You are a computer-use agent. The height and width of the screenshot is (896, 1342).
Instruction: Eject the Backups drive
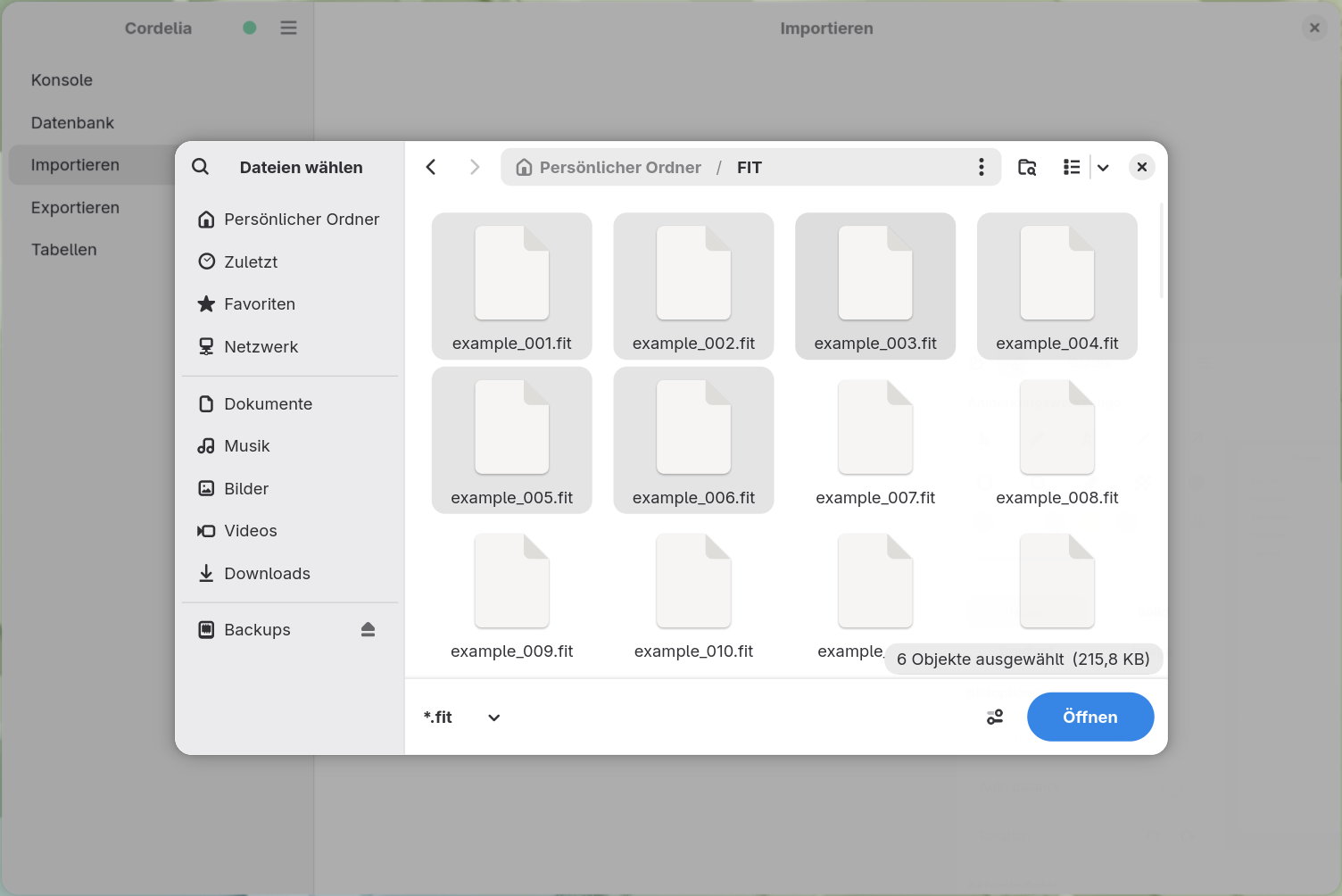pyautogui.click(x=368, y=630)
